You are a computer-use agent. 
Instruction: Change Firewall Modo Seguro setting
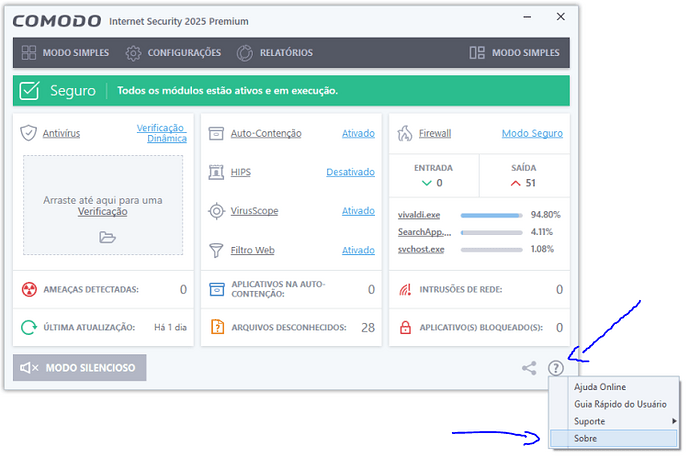coord(532,133)
